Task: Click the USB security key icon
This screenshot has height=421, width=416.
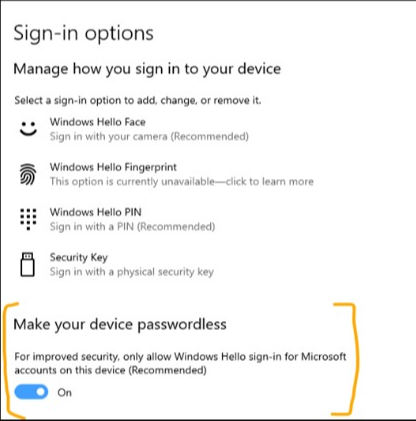Action: (x=28, y=264)
